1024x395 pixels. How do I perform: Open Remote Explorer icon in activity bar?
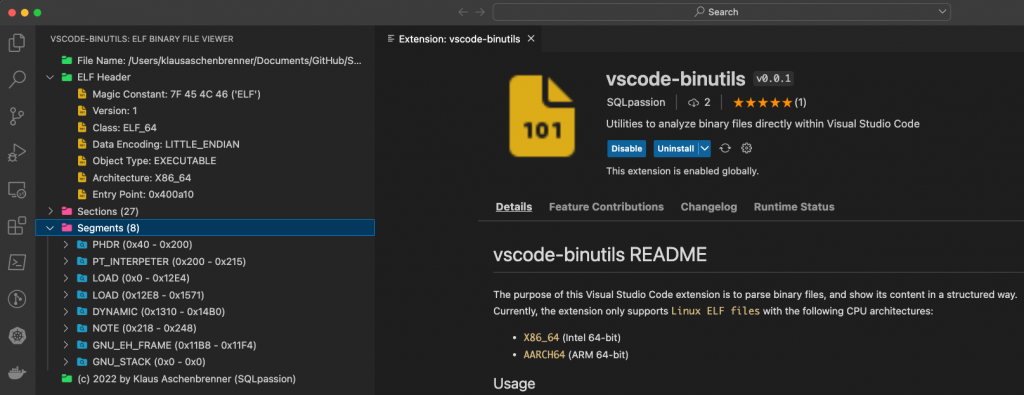coord(17,190)
